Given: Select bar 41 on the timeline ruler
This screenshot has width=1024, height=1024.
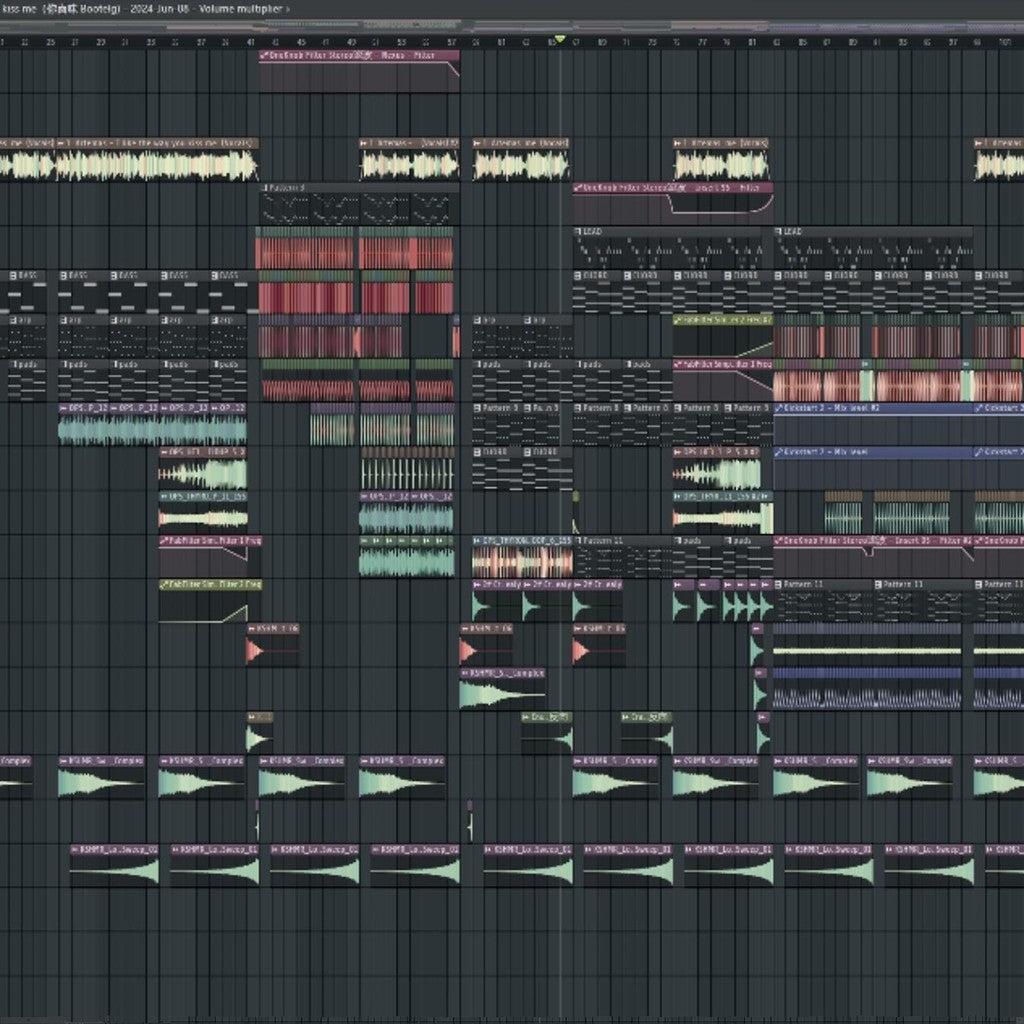Looking at the screenshot, I should coord(250,40).
